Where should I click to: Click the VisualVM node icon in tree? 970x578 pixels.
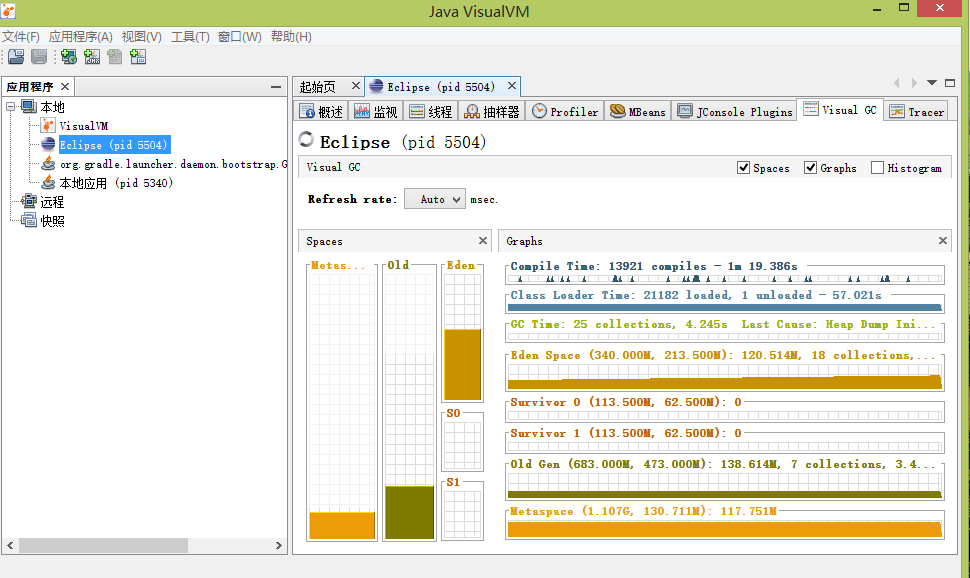coord(48,126)
